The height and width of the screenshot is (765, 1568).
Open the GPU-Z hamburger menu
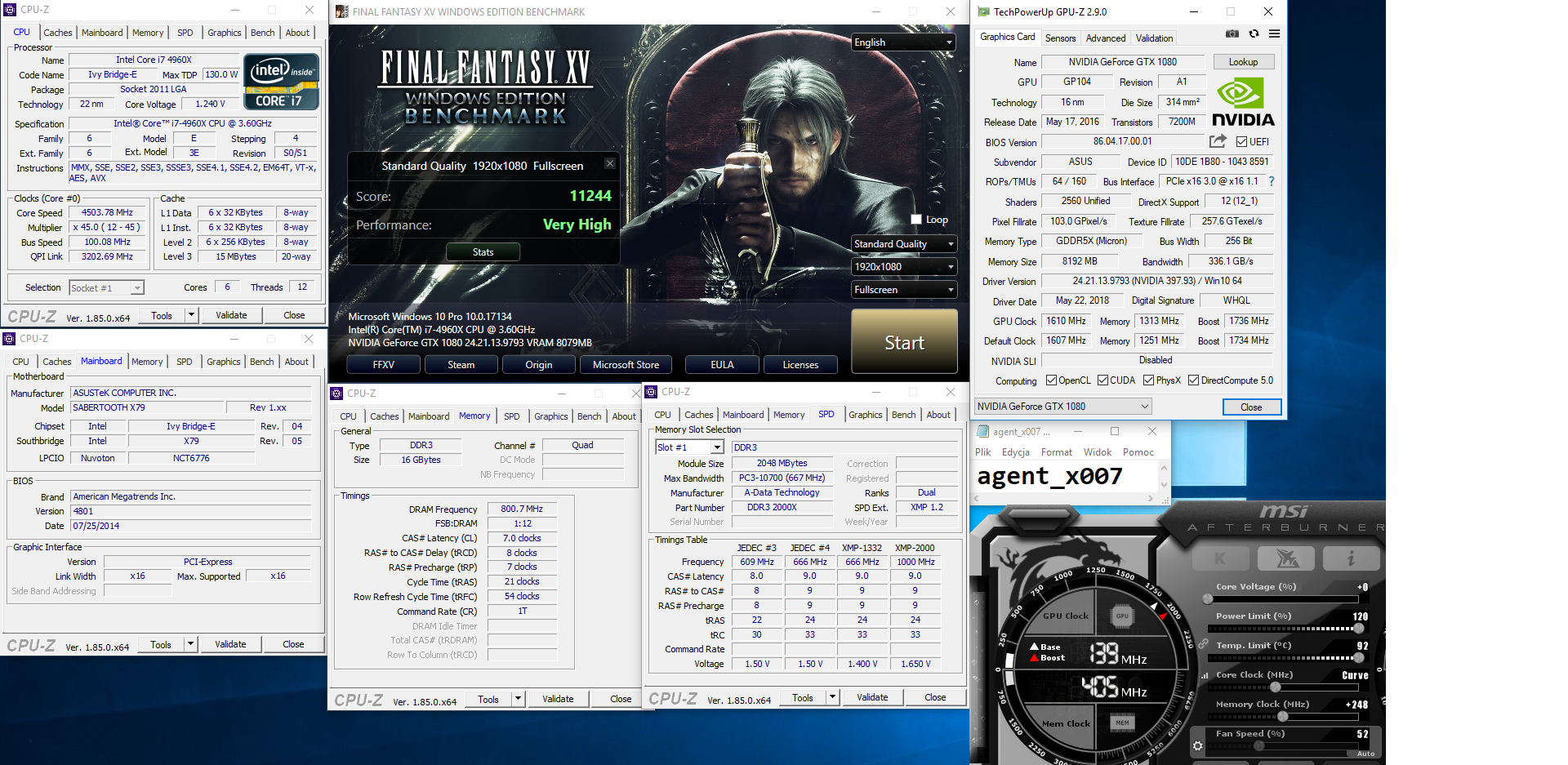(1274, 33)
